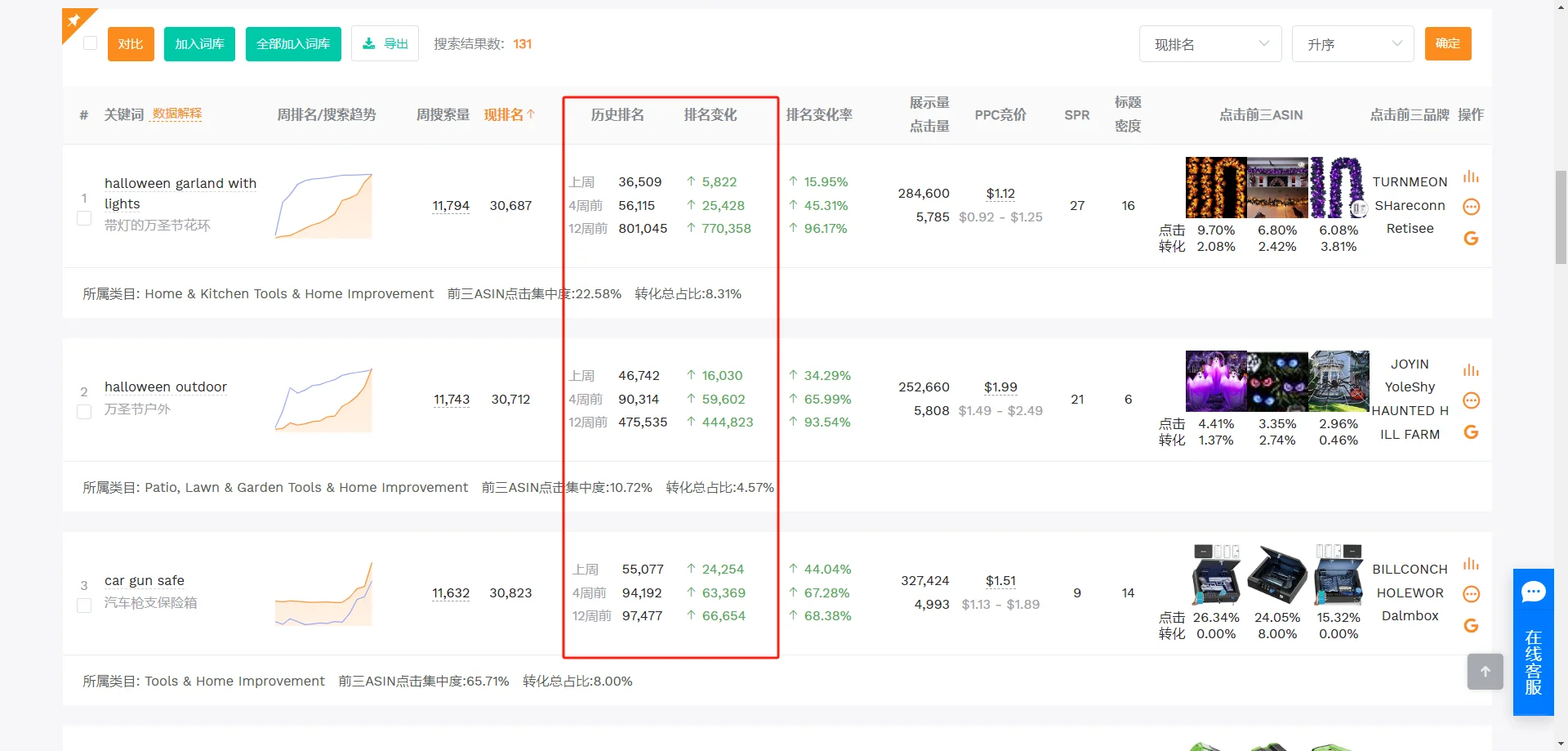
Task: Open purple garland ASIN thumbnail with 6.08% clicks
Action: click(1339, 187)
